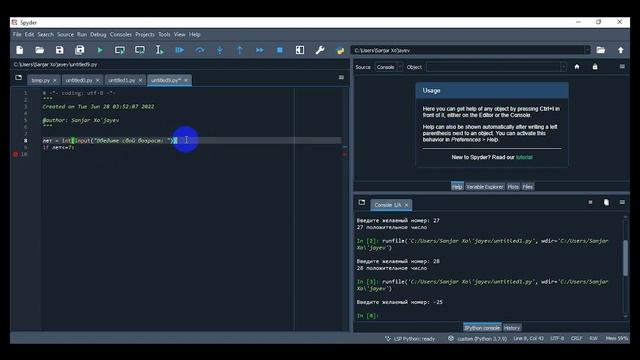Close the temp.py tab
This screenshot has height=360, width=640.
[55, 80]
